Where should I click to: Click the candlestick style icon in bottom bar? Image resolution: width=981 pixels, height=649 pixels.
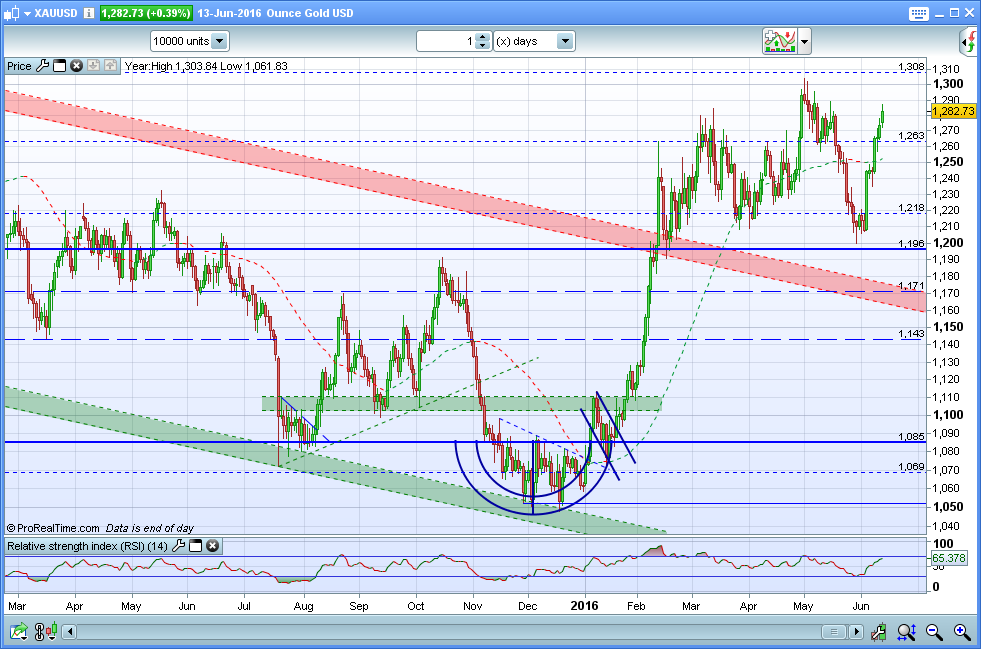tap(51, 630)
